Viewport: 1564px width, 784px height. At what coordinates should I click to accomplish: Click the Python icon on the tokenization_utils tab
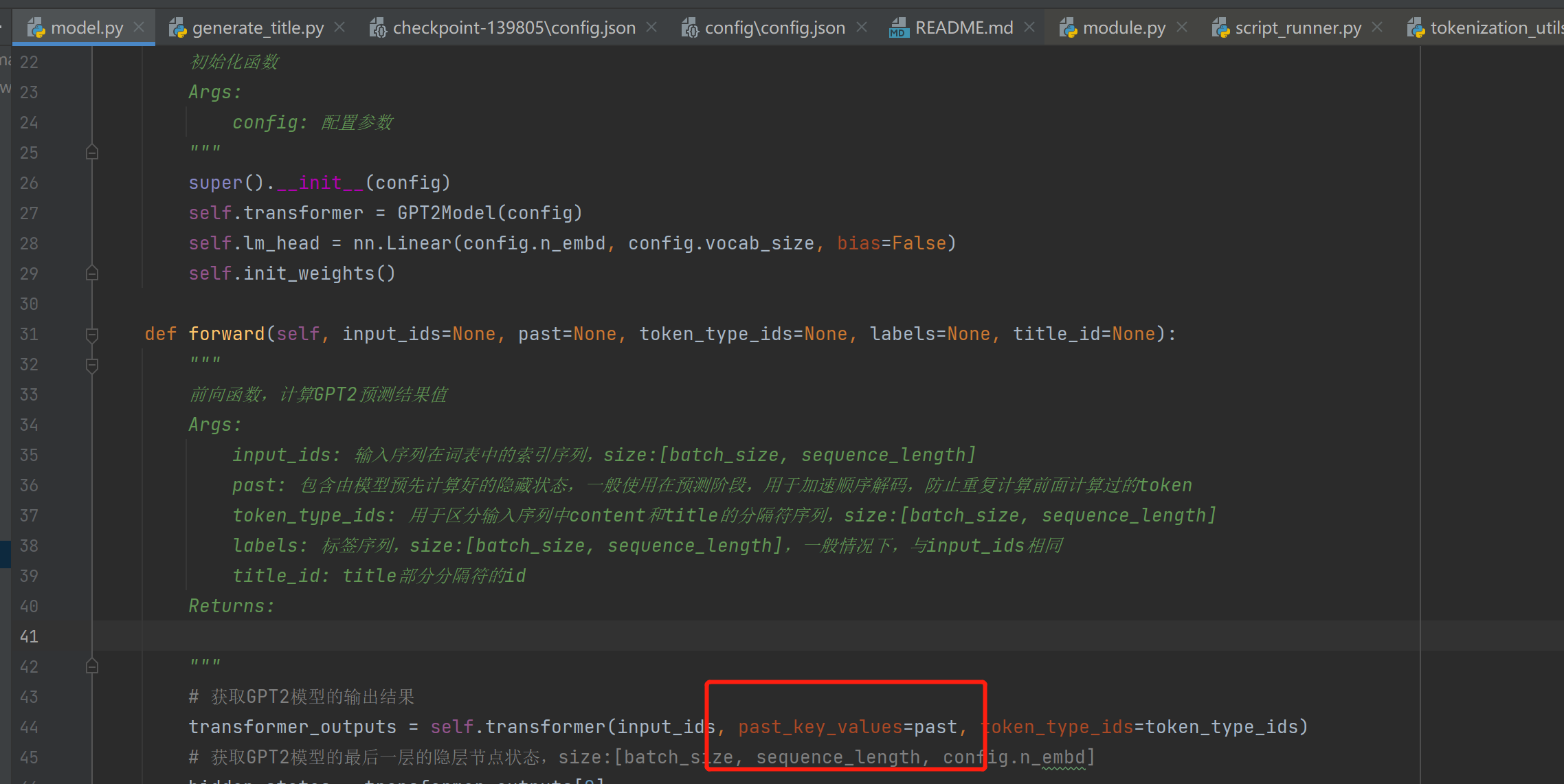1416,27
